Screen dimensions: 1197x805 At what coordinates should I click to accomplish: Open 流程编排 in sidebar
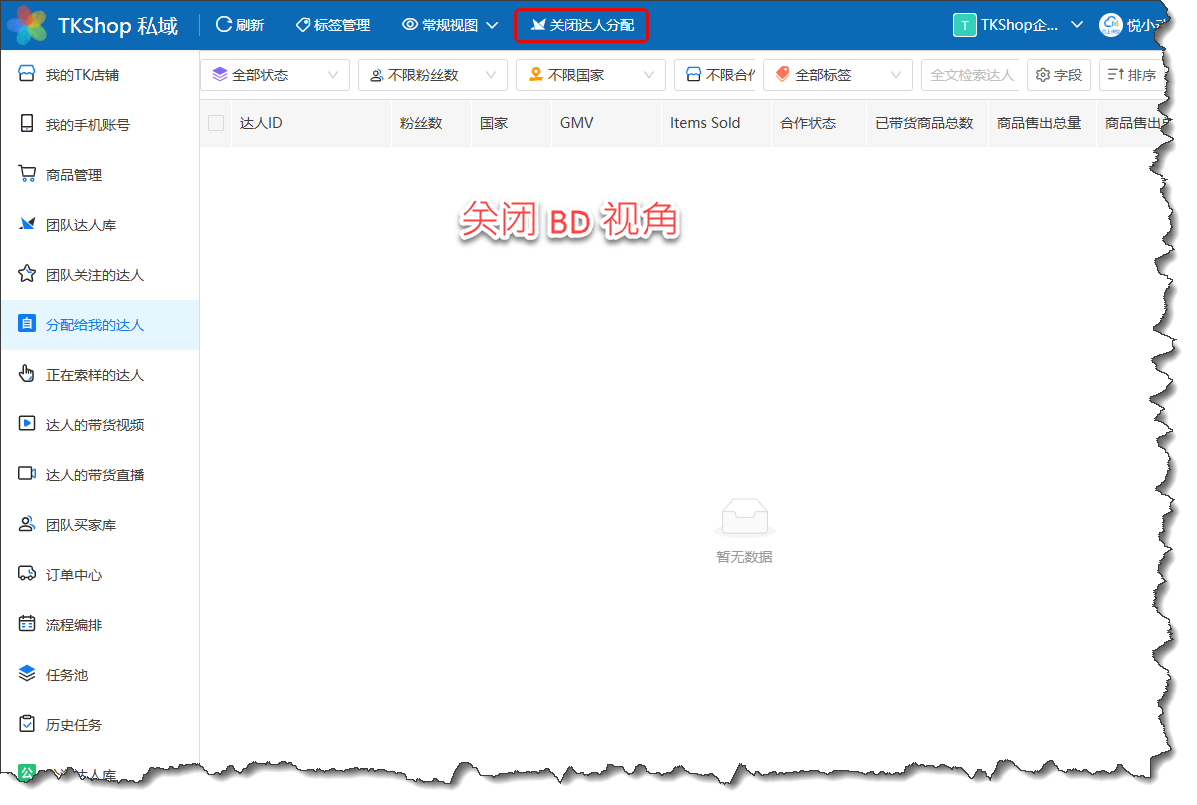click(99, 625)
